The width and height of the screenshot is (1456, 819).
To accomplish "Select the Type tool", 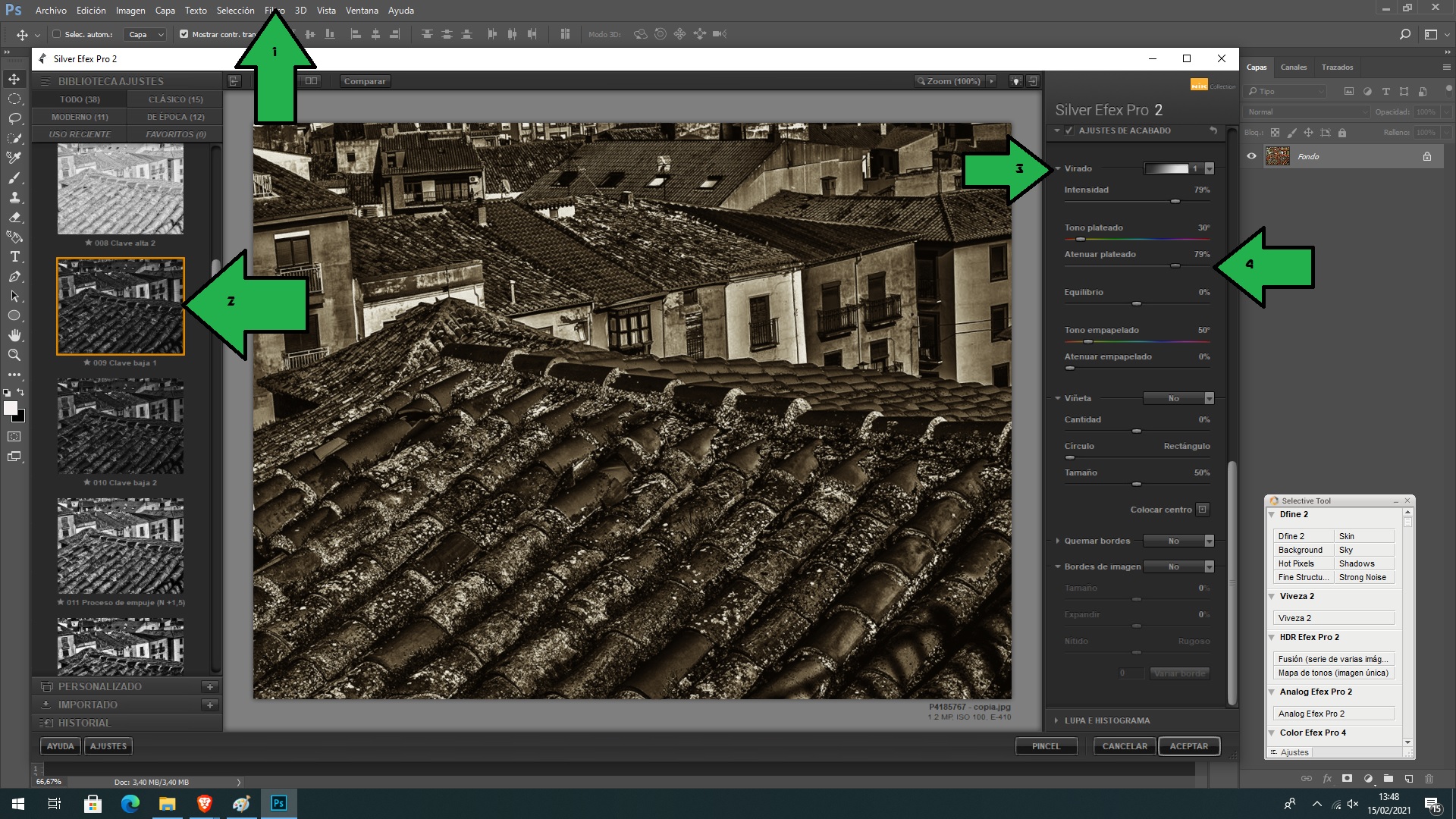I will [14, 257].
